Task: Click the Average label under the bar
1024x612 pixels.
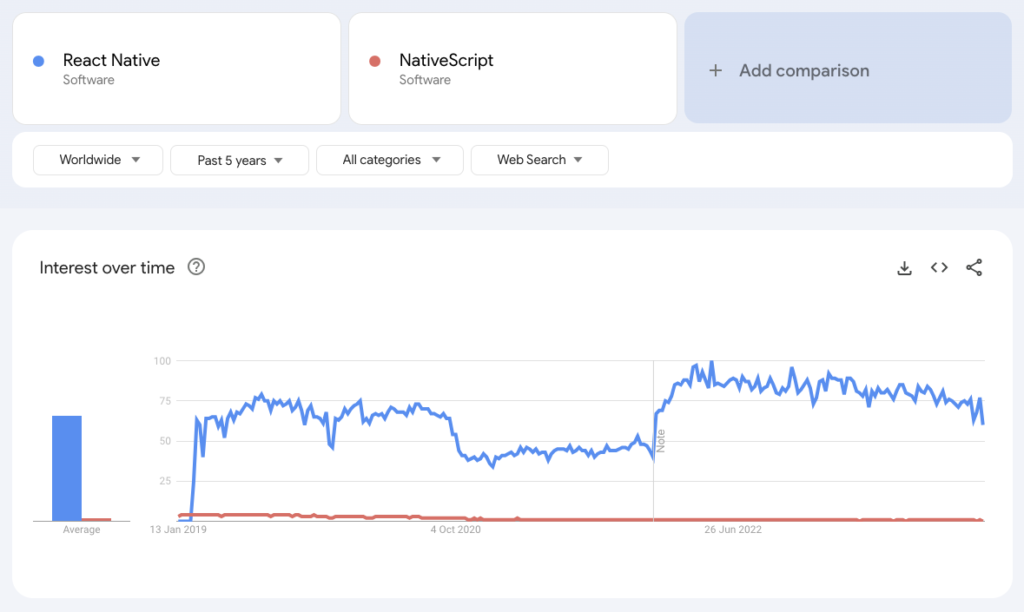Action: coord(82,530)
